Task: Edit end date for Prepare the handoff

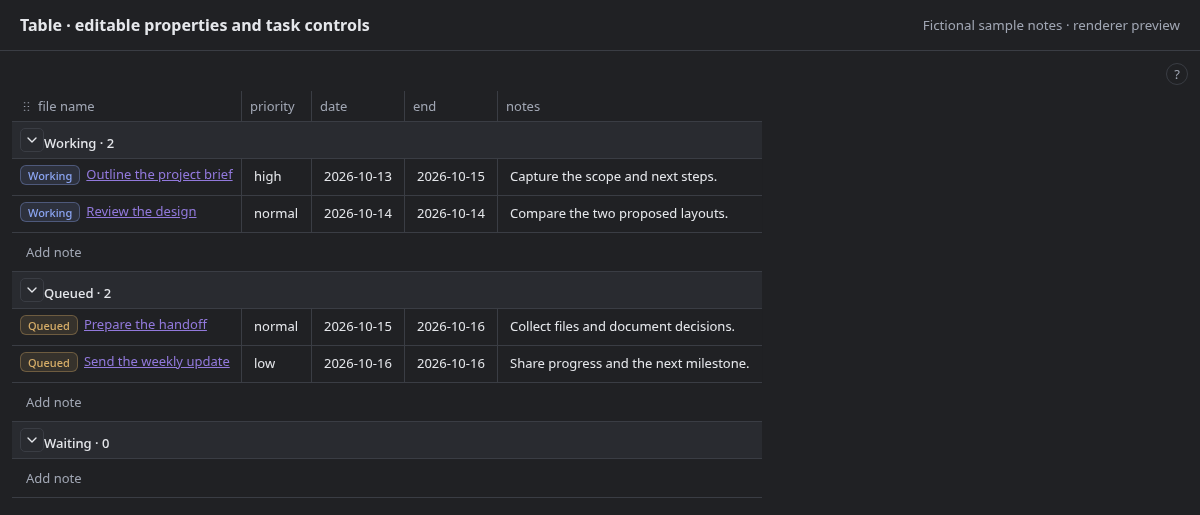Action: pos(451,327)
